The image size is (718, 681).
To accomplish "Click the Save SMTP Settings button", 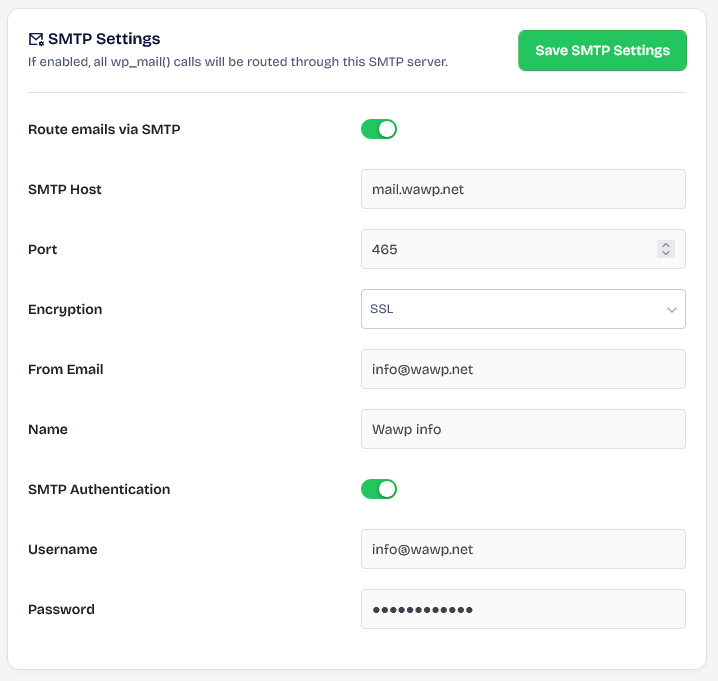I will [x=602, y=50].
